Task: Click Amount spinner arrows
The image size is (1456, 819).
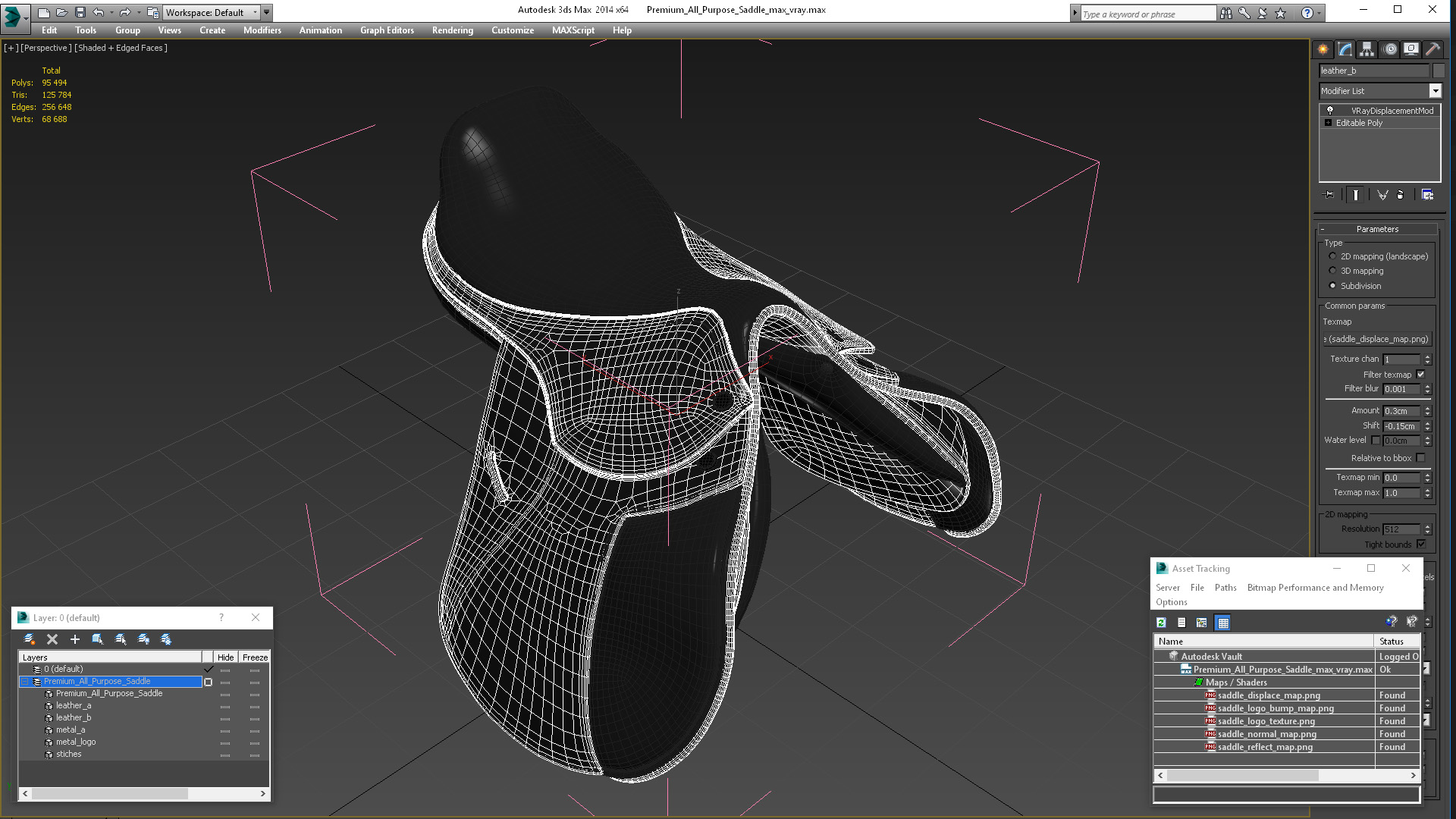Action: tap(1427, 411)
